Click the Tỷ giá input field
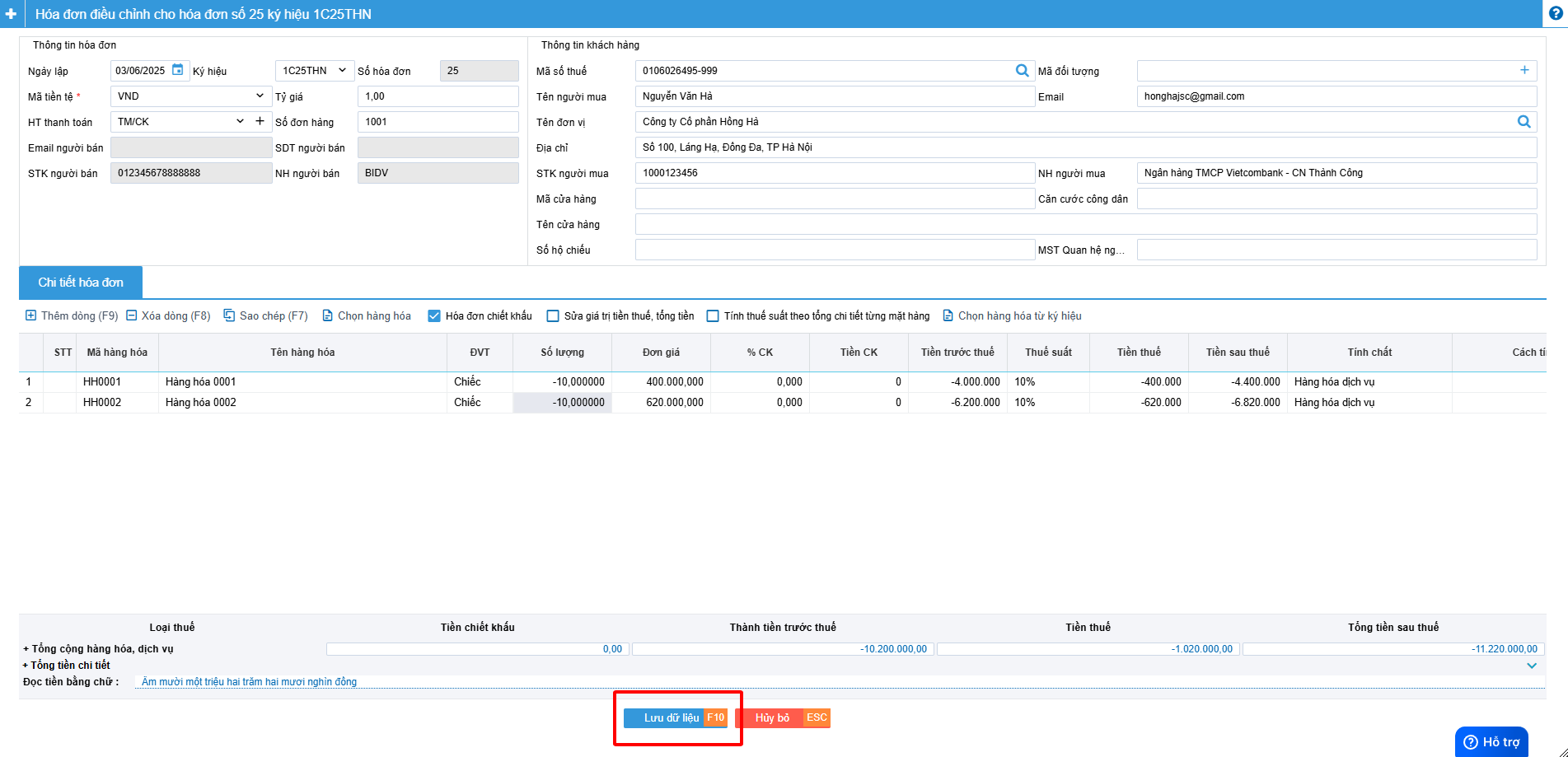Image resolution: width=1568 pixels, height=757 pixels. (438, 96)
